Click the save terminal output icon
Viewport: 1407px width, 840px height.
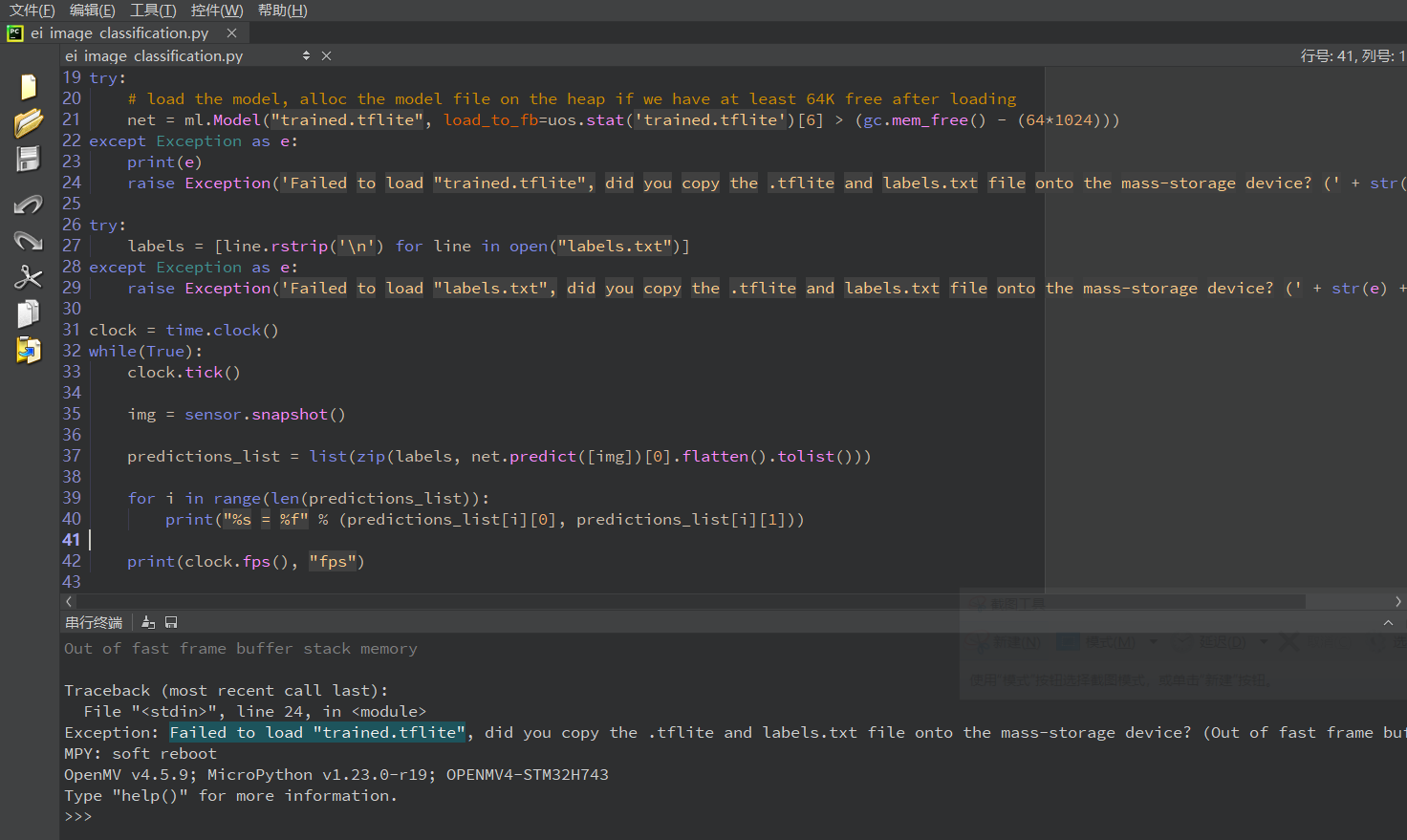171,622
